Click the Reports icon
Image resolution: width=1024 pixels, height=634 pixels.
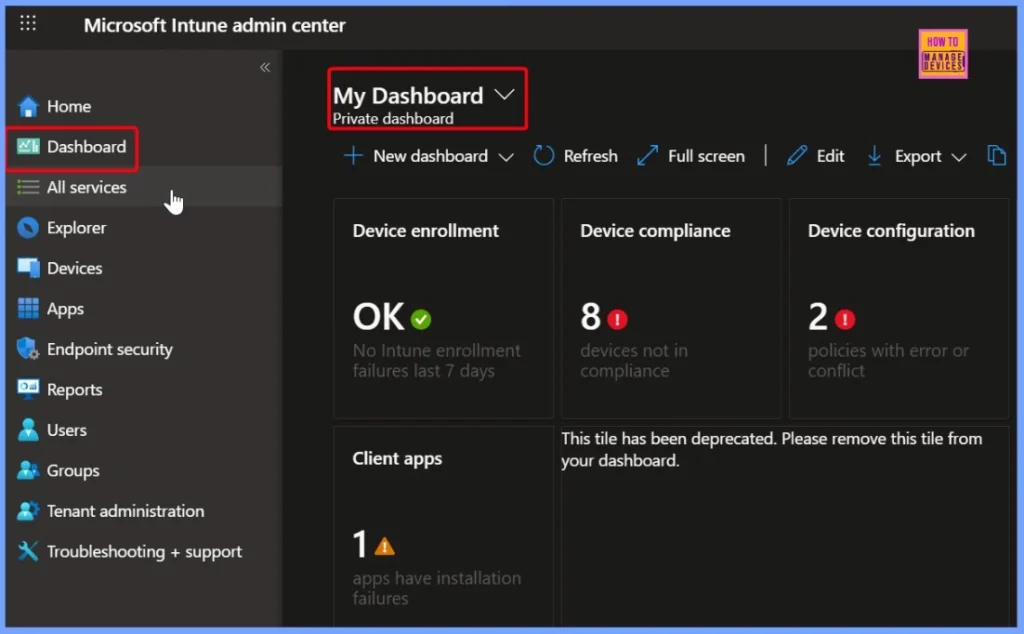pyautogui.click(x=27, y=389)
